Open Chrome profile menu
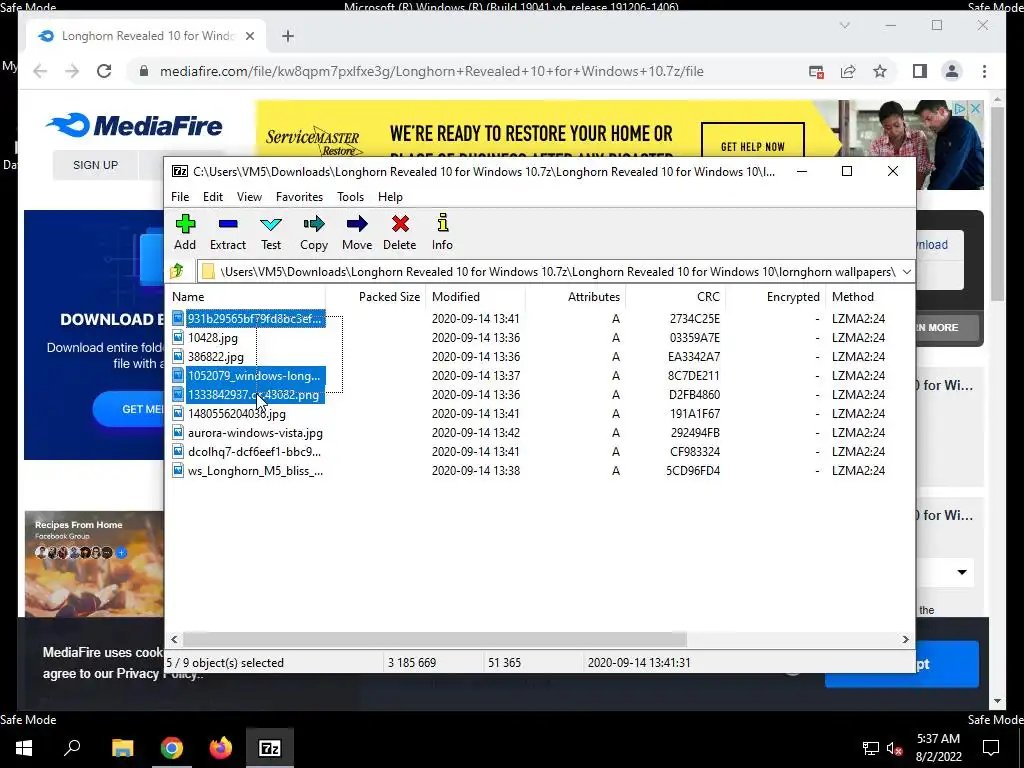The width and height of the screenshot is (1024, 768). click(x=952, y=71)
